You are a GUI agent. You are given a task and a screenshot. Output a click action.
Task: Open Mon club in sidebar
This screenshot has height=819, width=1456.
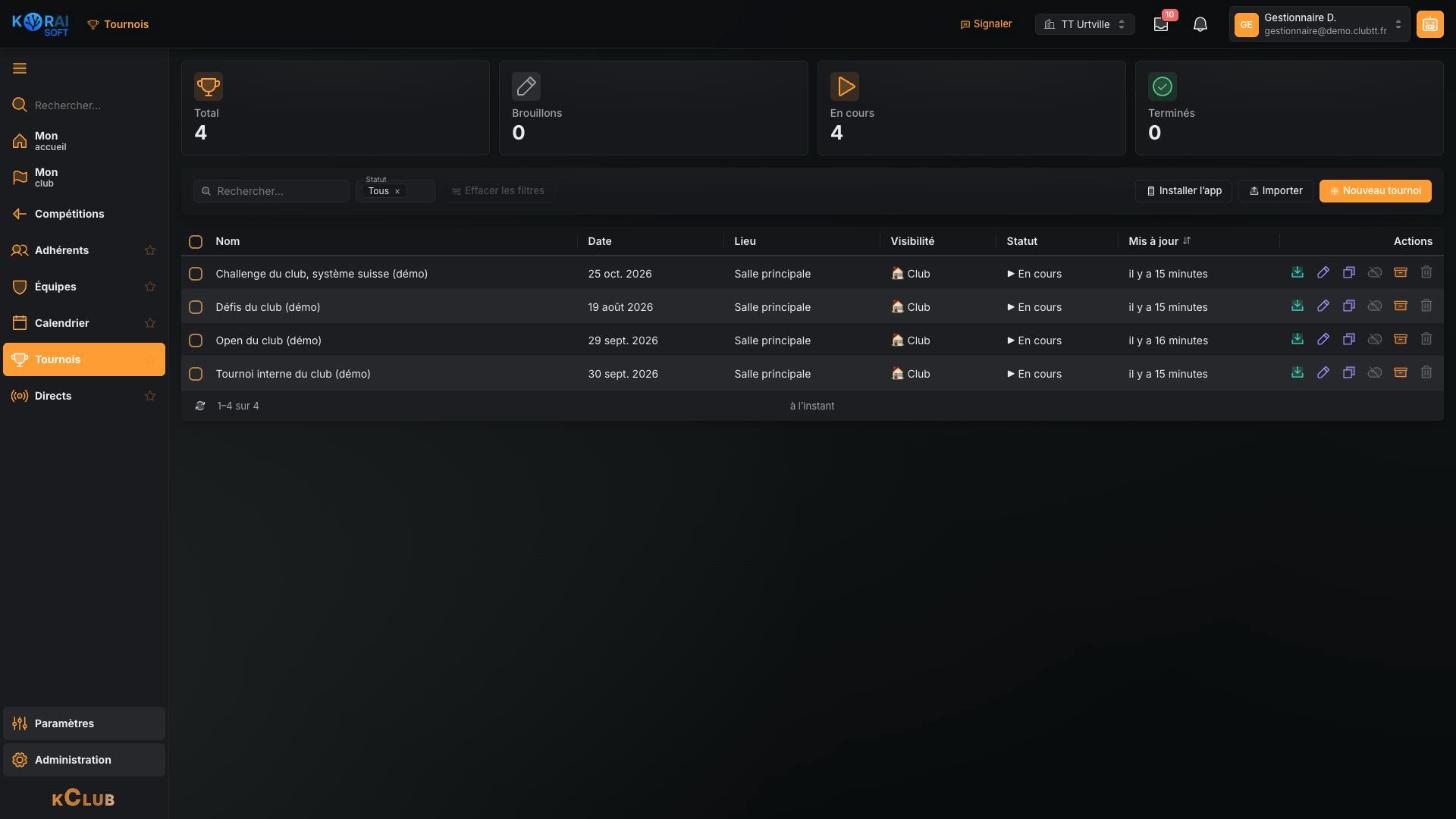tap(84, 178)
